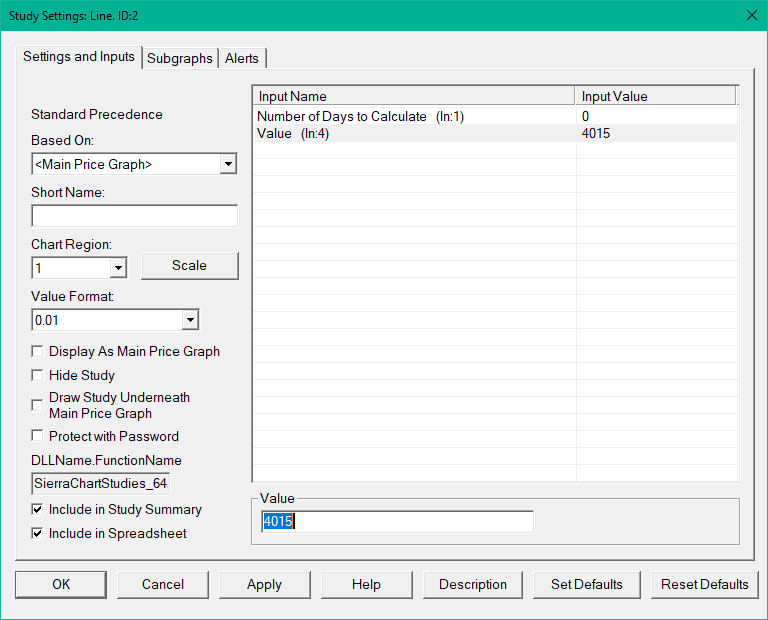Image resolution: width=768 pixels, height=620 pixels.
Task: Click the Reset Defaults button
Action: [x=704, y=584]
